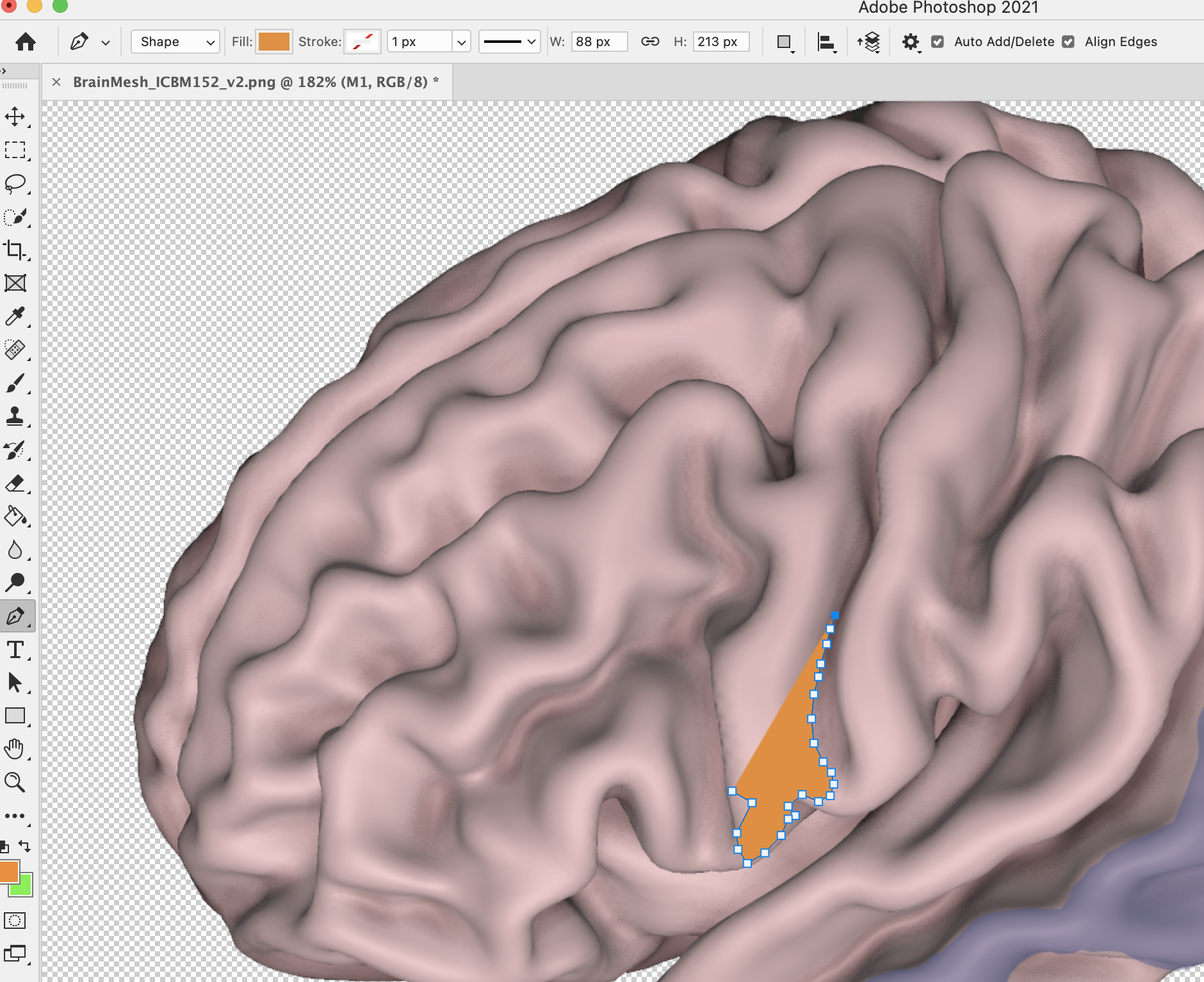1204x982 pixels.
Task: Click the orange foreground color swatch
Action: (x=8, y=872)
